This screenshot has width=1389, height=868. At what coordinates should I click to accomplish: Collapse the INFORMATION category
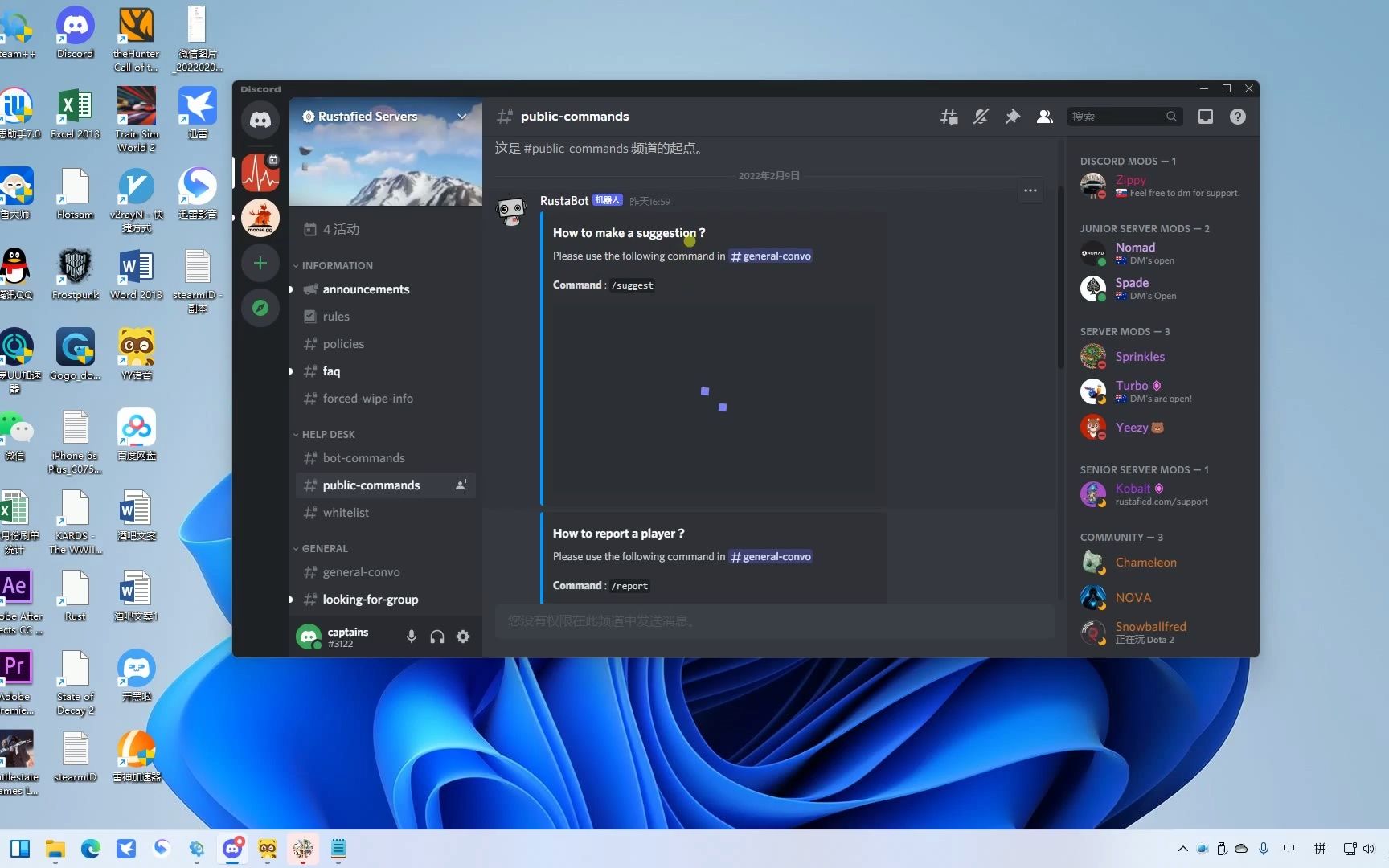click(333, 265)
